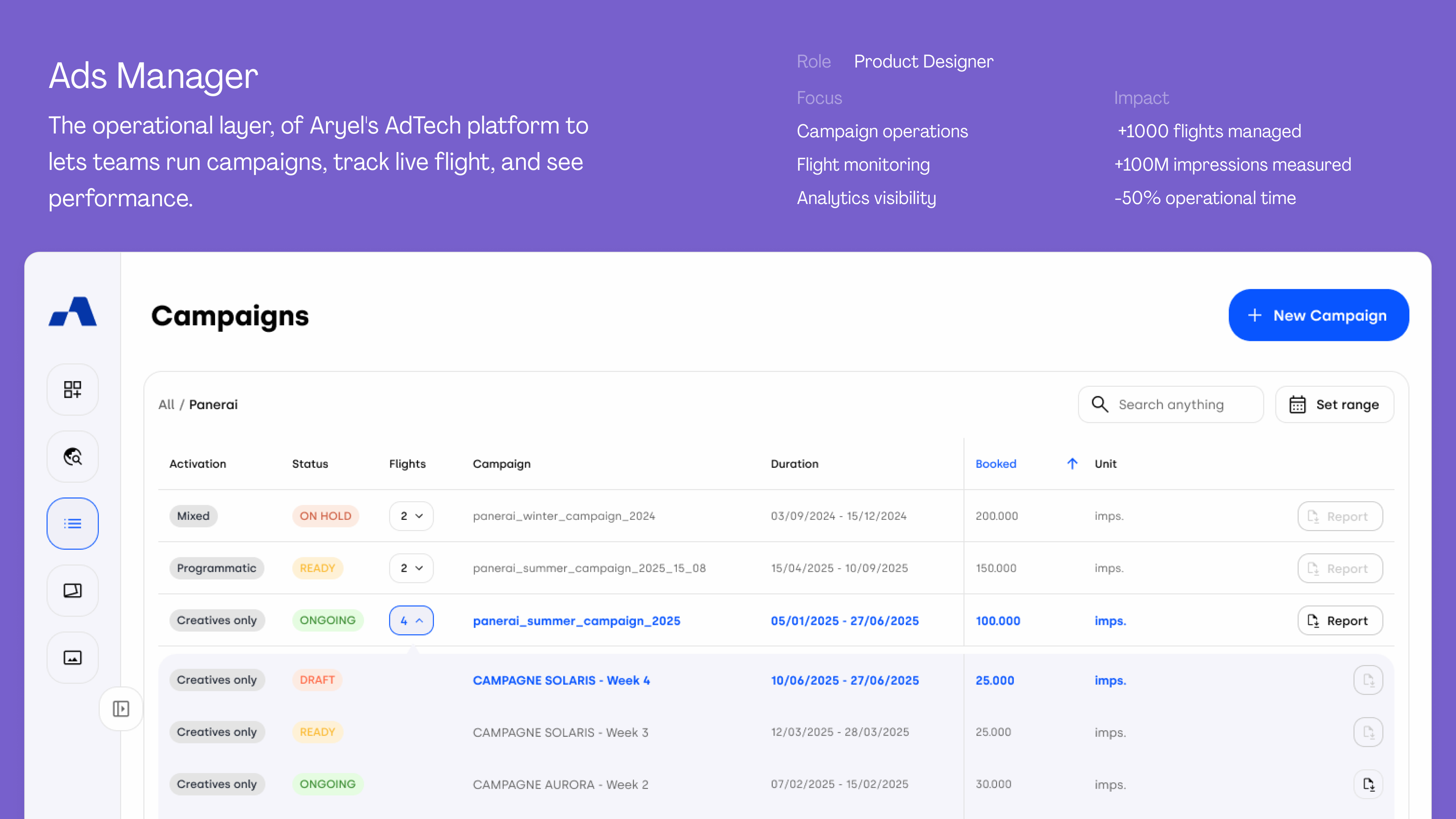
Task: Open Report for panerai_summer_campaign_2025
Action: pos(1340,621)
